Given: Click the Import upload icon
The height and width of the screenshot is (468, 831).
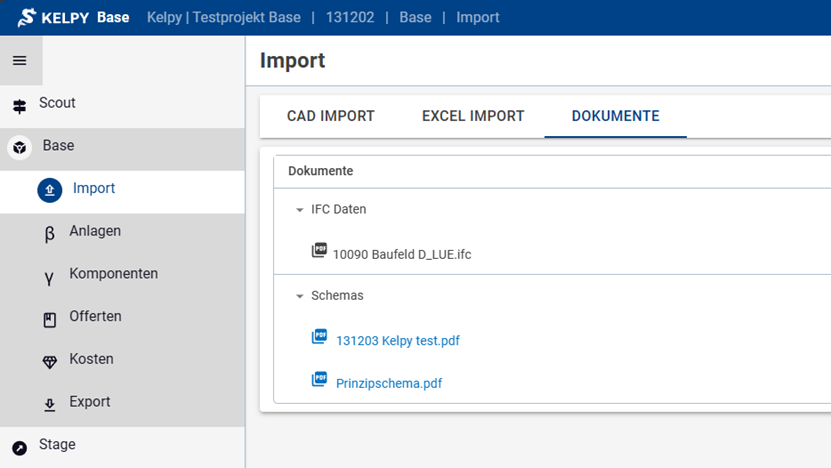Looking at the screenshot, I should click(x=50, y=189).
